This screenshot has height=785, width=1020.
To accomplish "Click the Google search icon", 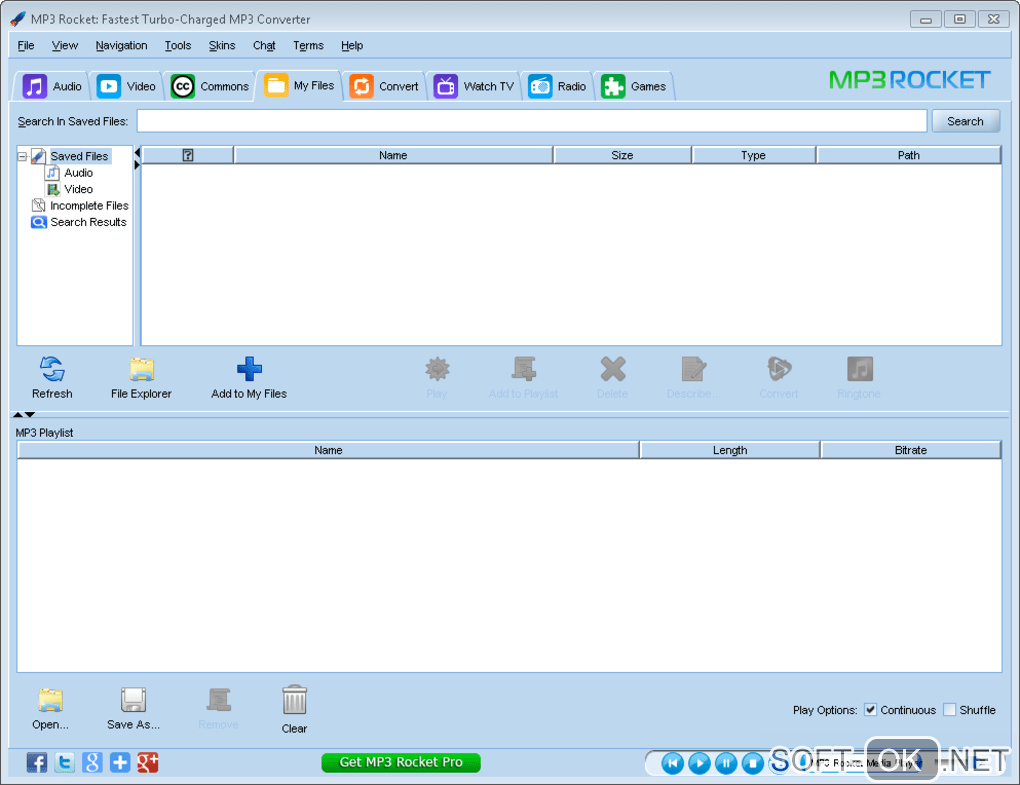I will (x=92, y=762).
